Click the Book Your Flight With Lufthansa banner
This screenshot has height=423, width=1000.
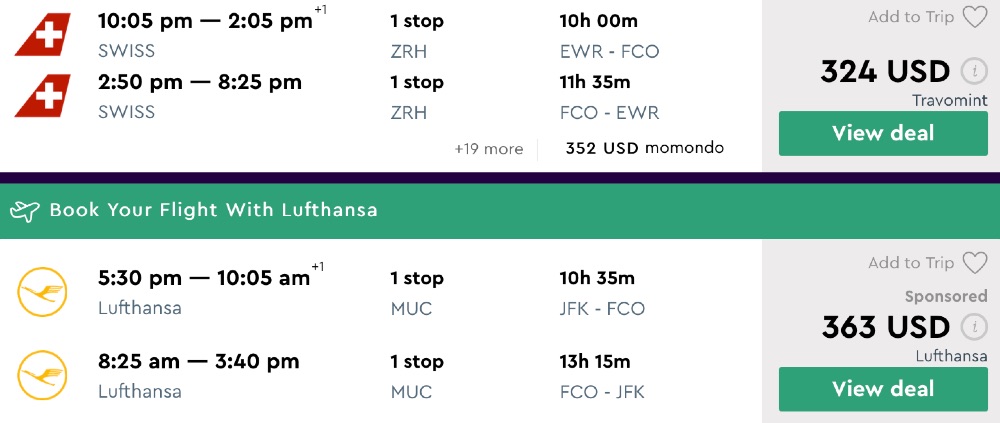[213, 210]
